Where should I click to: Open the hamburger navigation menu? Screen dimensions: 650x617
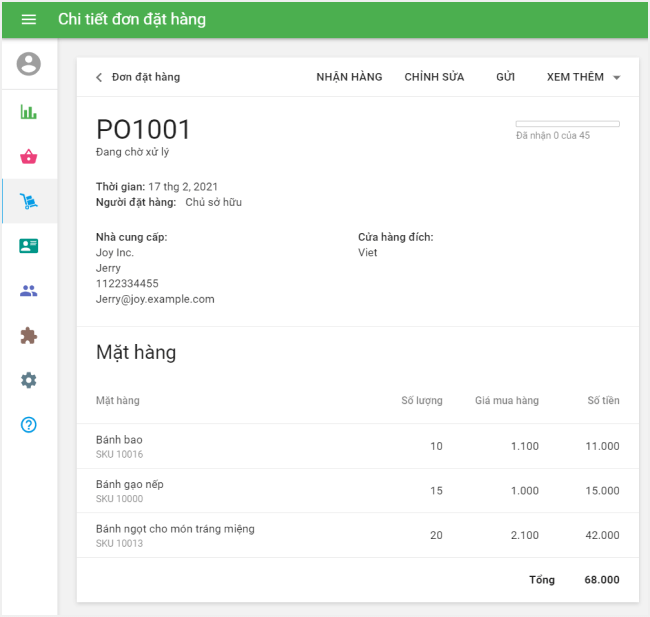coord(28,20)
